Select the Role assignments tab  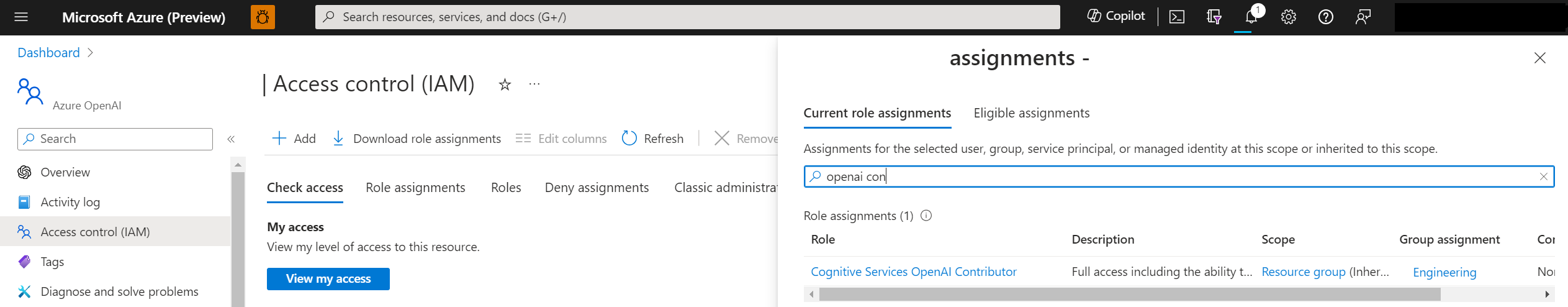[415, 188]
